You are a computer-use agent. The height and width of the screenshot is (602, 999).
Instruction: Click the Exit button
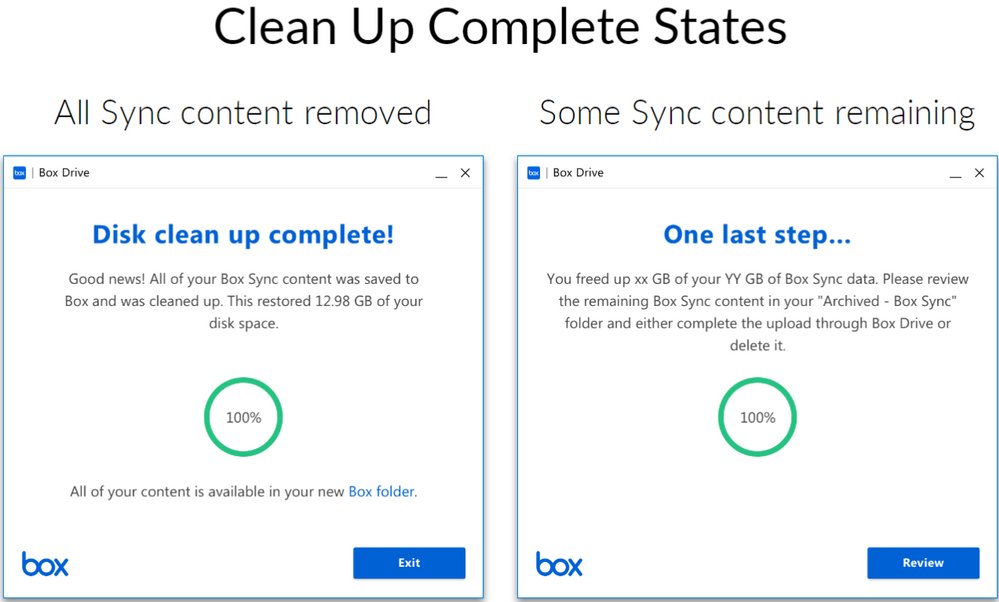409,563
